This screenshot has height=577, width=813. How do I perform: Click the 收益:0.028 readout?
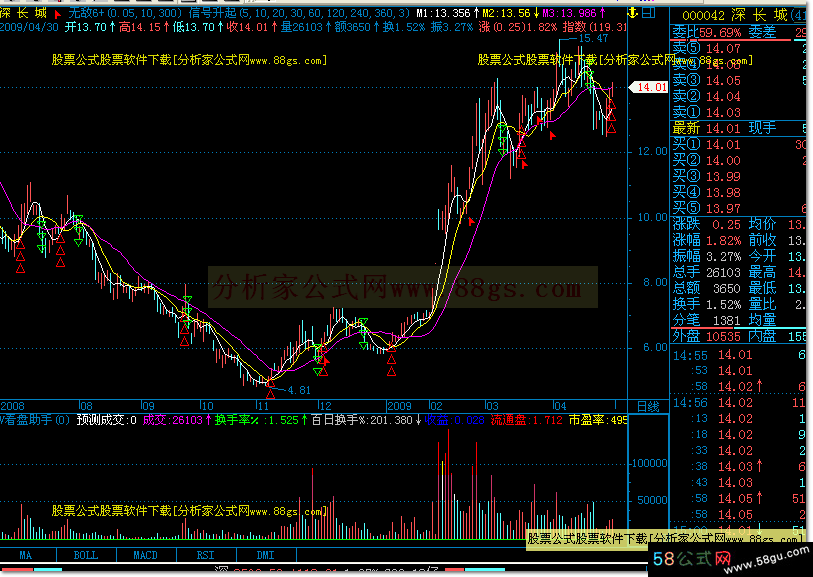click(454, 420)
